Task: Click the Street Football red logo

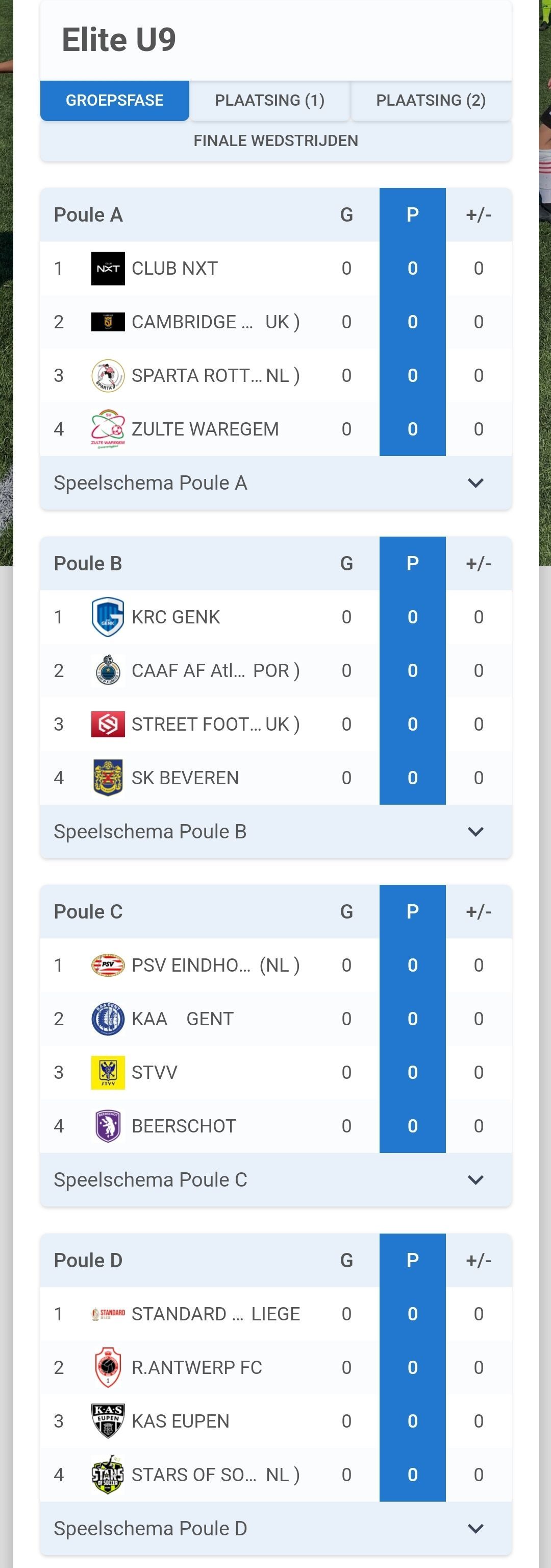Action: pos(108,723)
